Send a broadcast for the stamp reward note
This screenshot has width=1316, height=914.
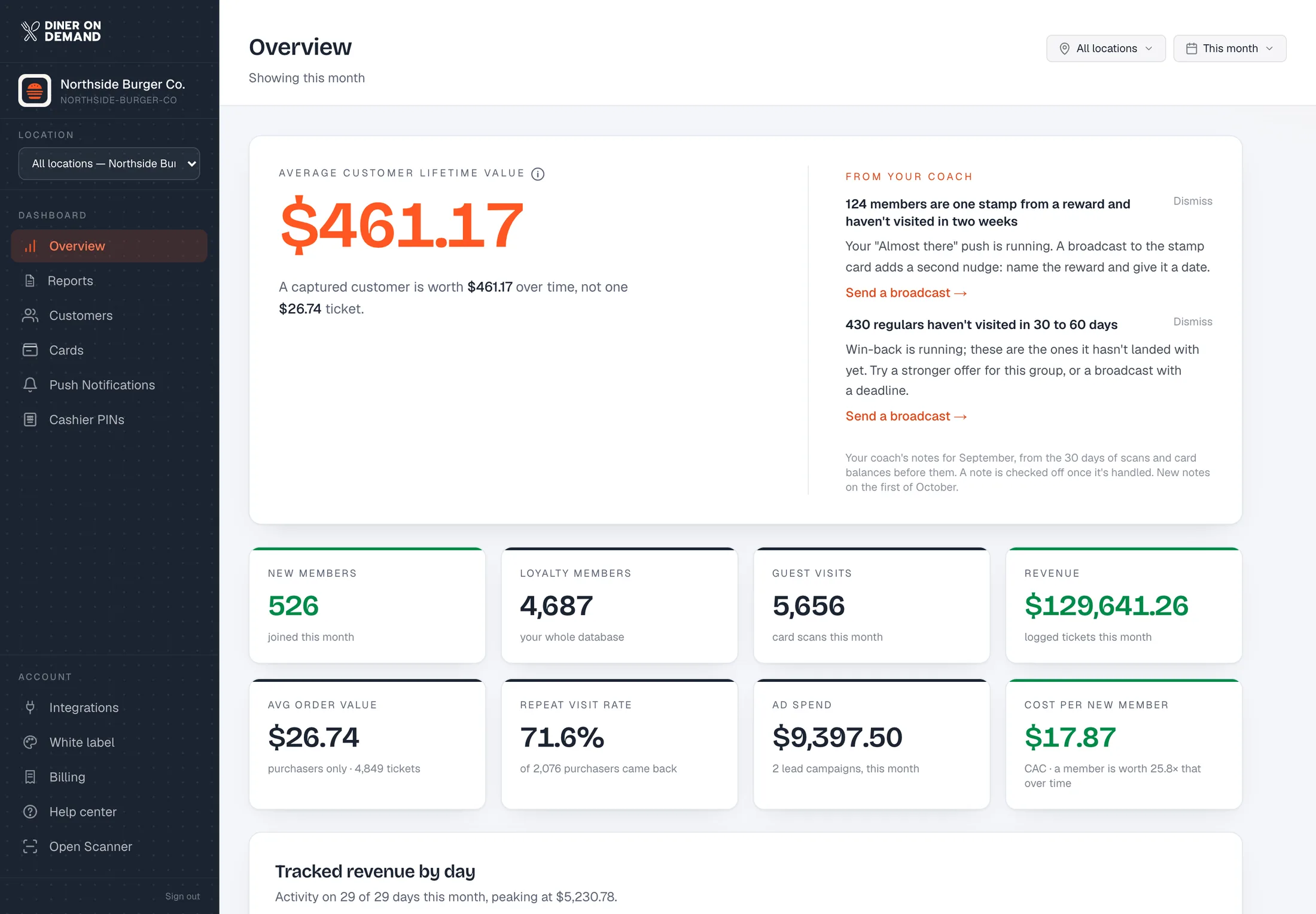[x=906, y=293]
